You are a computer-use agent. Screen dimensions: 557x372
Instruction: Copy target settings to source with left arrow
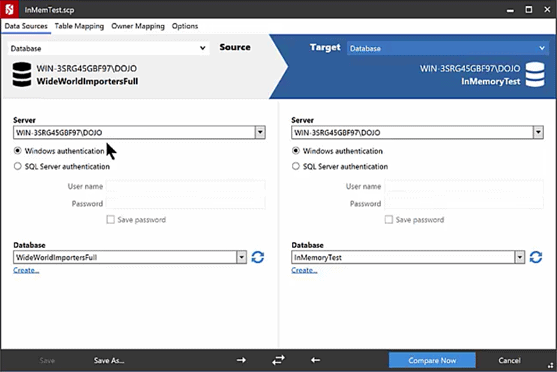[315, 360]
